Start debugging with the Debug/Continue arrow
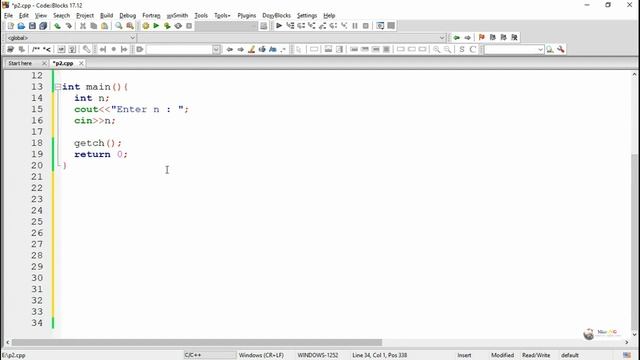 coord(279,26)
